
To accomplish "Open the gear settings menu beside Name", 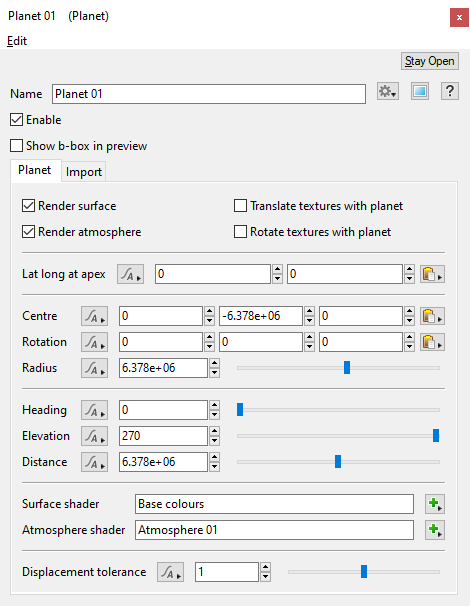I will coord(388,92).
